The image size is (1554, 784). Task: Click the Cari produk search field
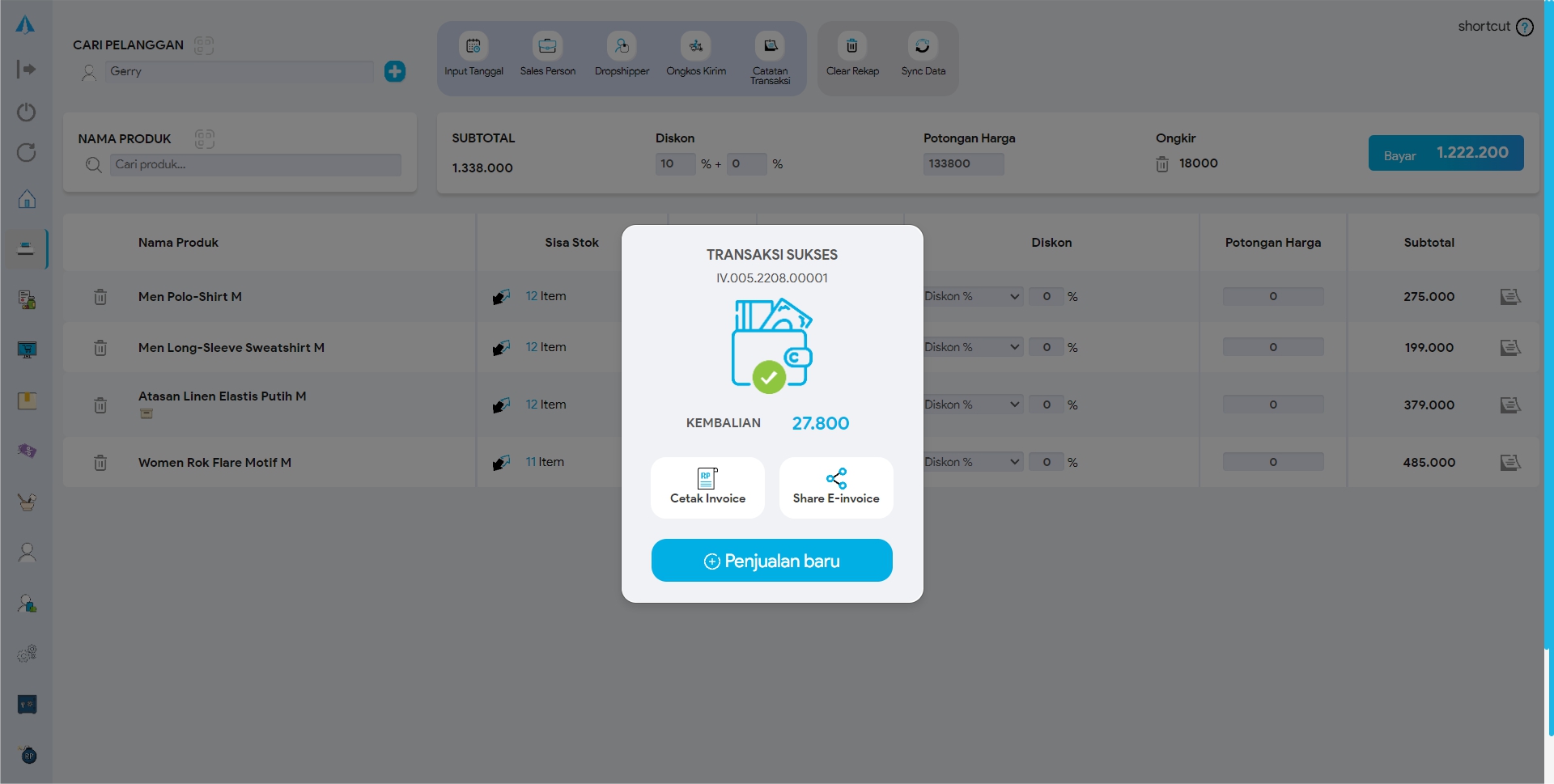[x=255, y=164]
